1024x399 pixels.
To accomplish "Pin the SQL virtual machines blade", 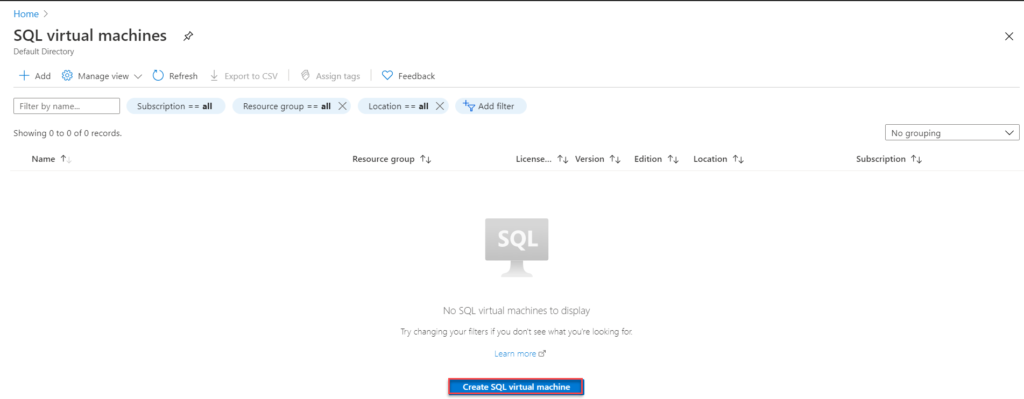I will point(188,37).
